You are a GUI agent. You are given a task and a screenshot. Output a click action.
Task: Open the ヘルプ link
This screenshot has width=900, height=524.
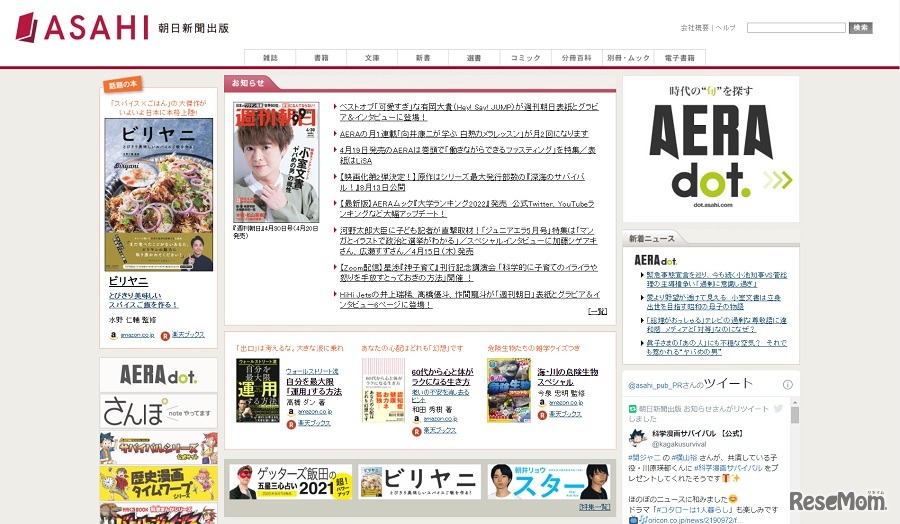coord(725,28)
